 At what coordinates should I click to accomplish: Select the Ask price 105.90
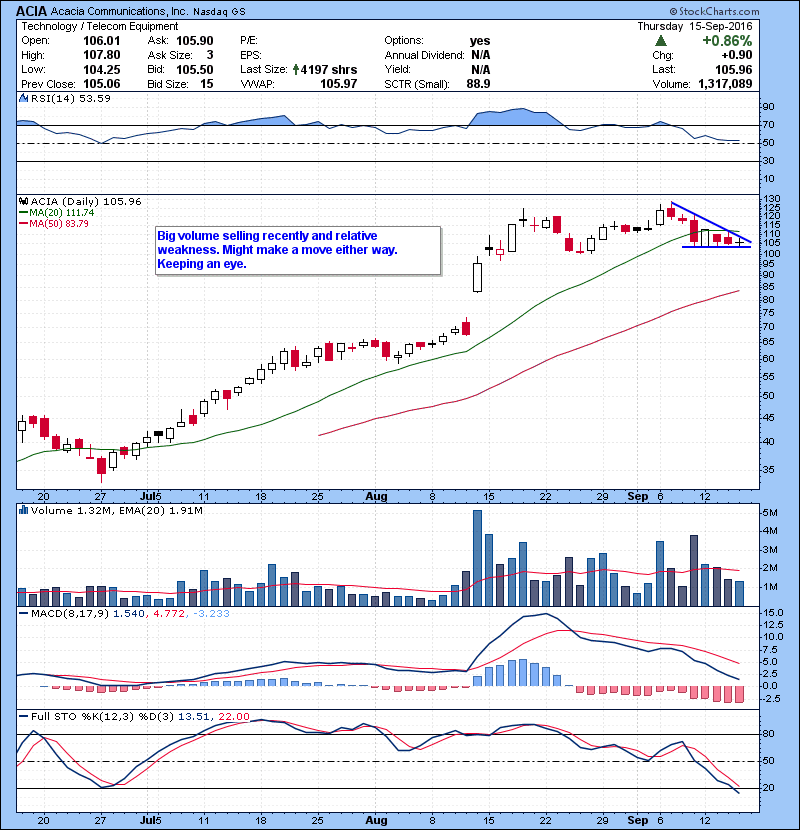click(195, 41)
